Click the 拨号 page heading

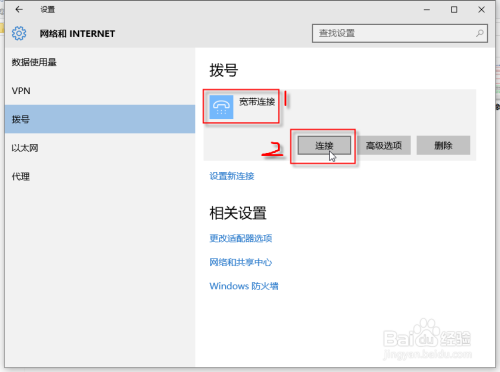pos(224,70)
